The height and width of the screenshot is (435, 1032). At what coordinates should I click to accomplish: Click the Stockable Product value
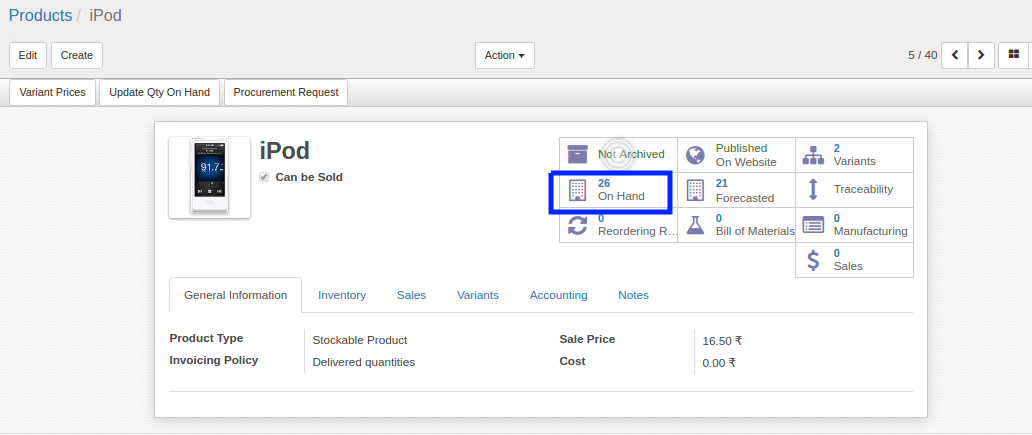(x=360, y=340)
